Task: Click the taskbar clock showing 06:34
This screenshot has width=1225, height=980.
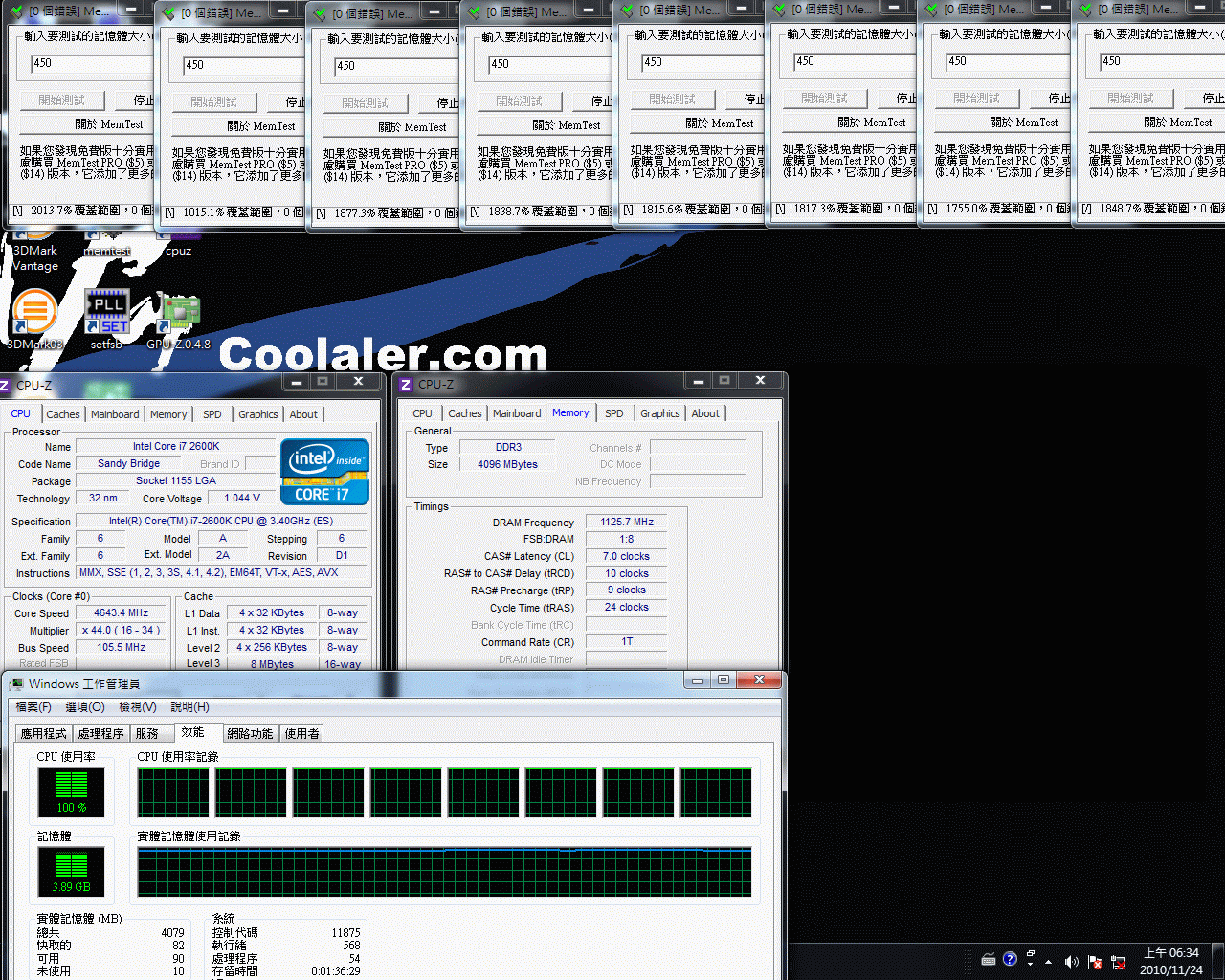Action: point(1170,961)
